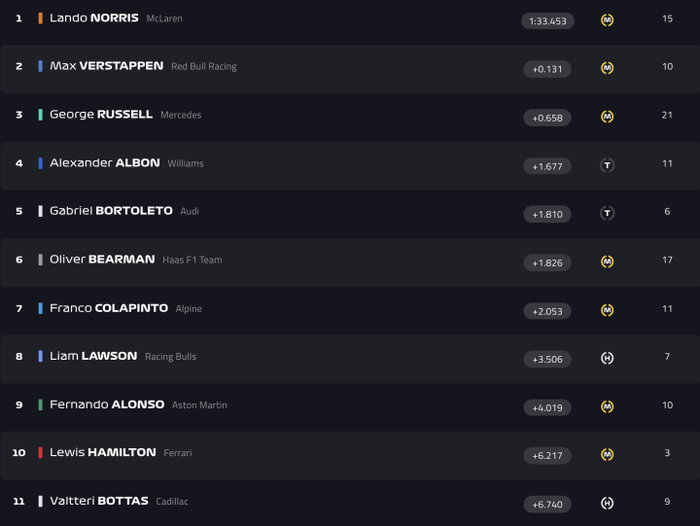Image resolution: width=700 pixels, height=526 pixels.
Task: Click the +6.217 gap badge for Hamilton
Action: (x=547, y=456)
